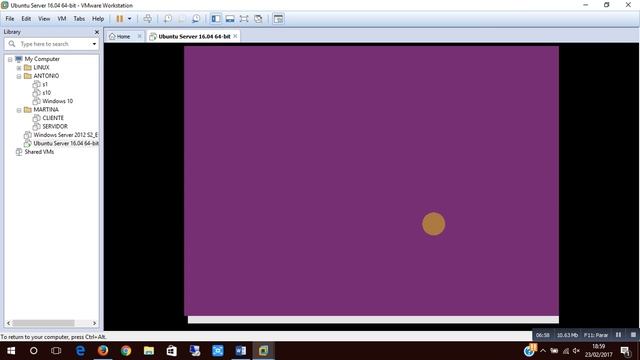This screenshot has height=360, width=640.
Task: Click the library horizontal scrollbar thumb
Action: pos(43,323)
